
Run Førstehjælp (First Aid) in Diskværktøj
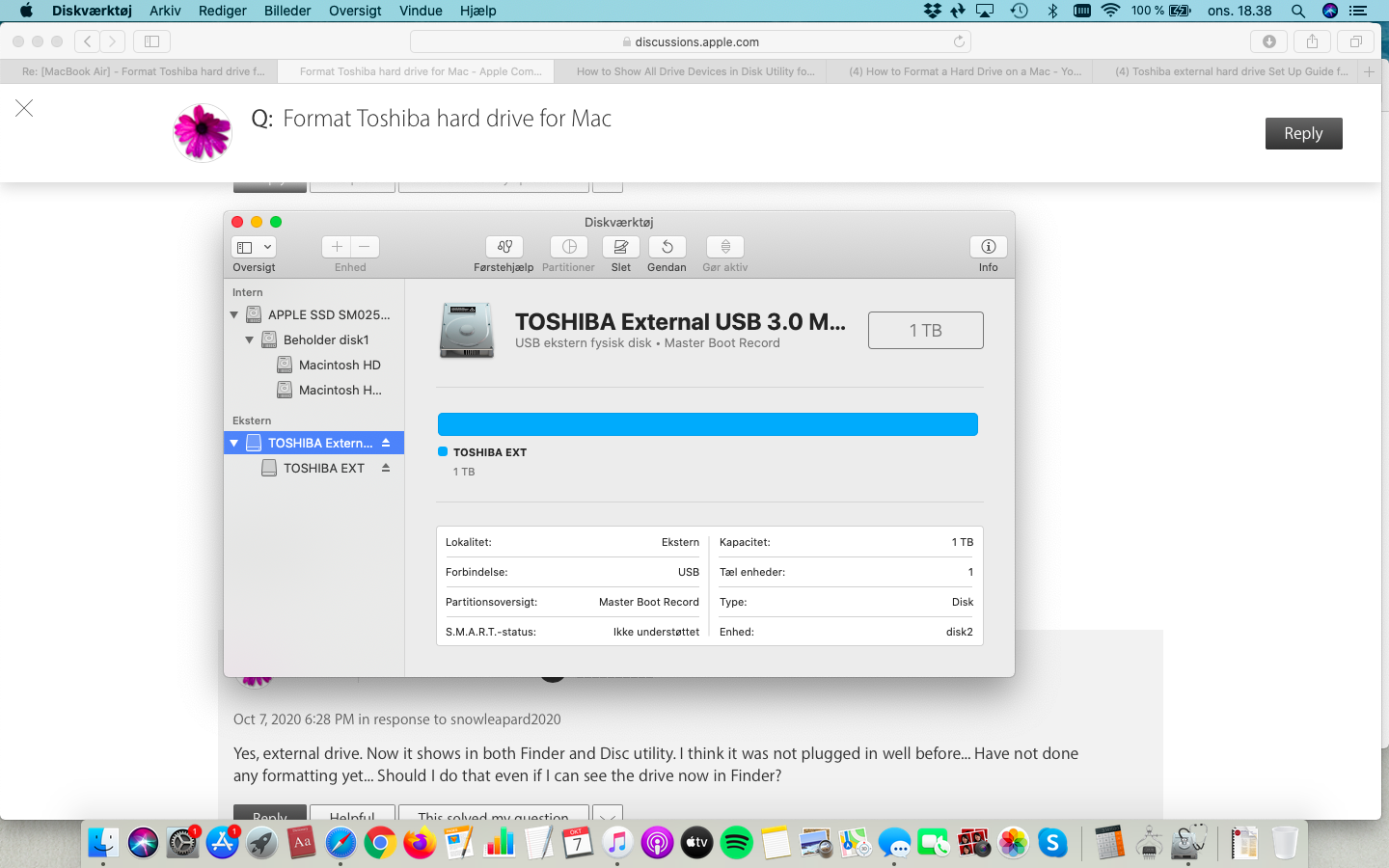tap(504, 247)
